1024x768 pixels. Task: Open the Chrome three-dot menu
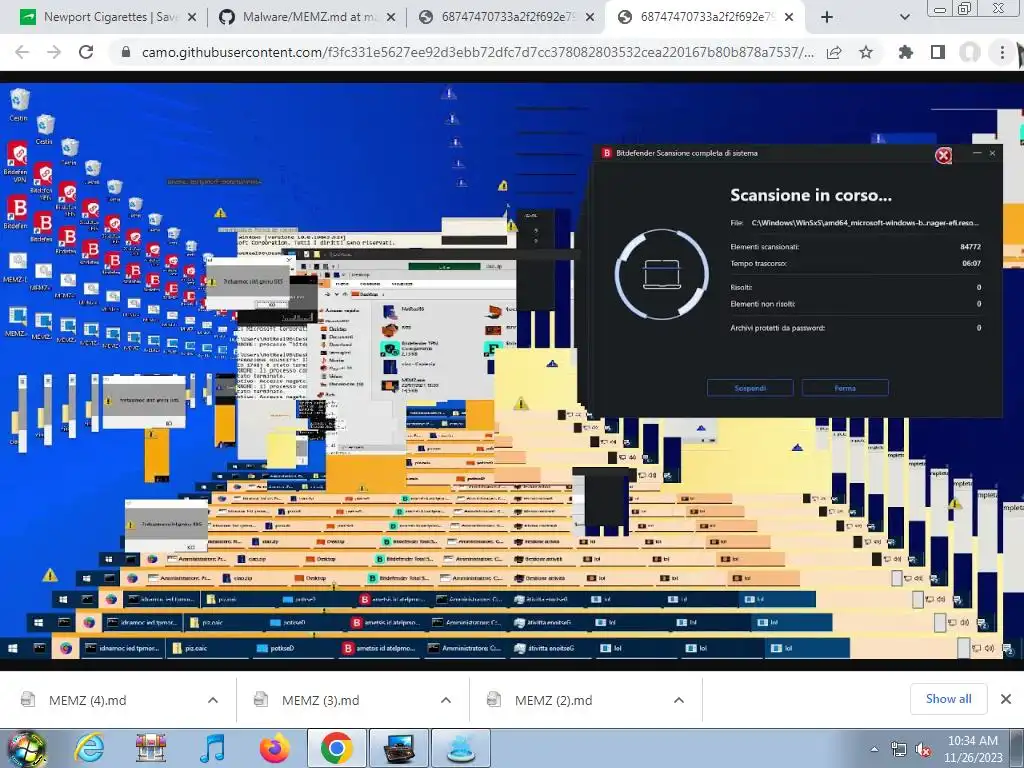tap(1002, 52)
